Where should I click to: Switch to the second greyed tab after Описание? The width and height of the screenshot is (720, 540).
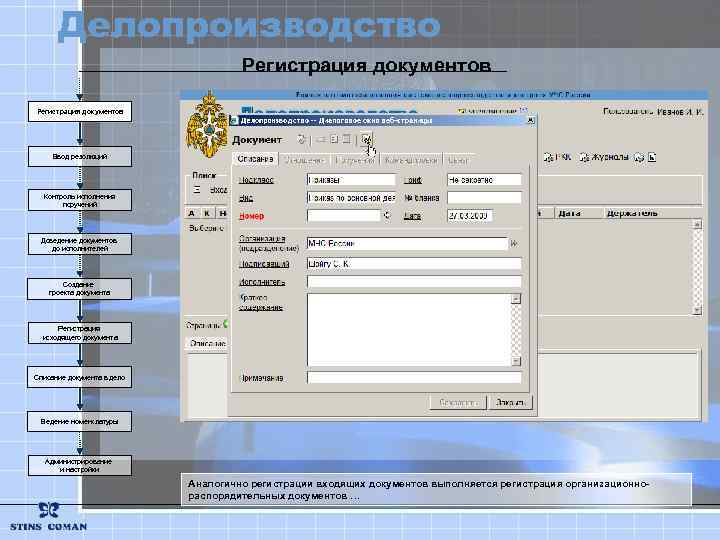(305, 160)
